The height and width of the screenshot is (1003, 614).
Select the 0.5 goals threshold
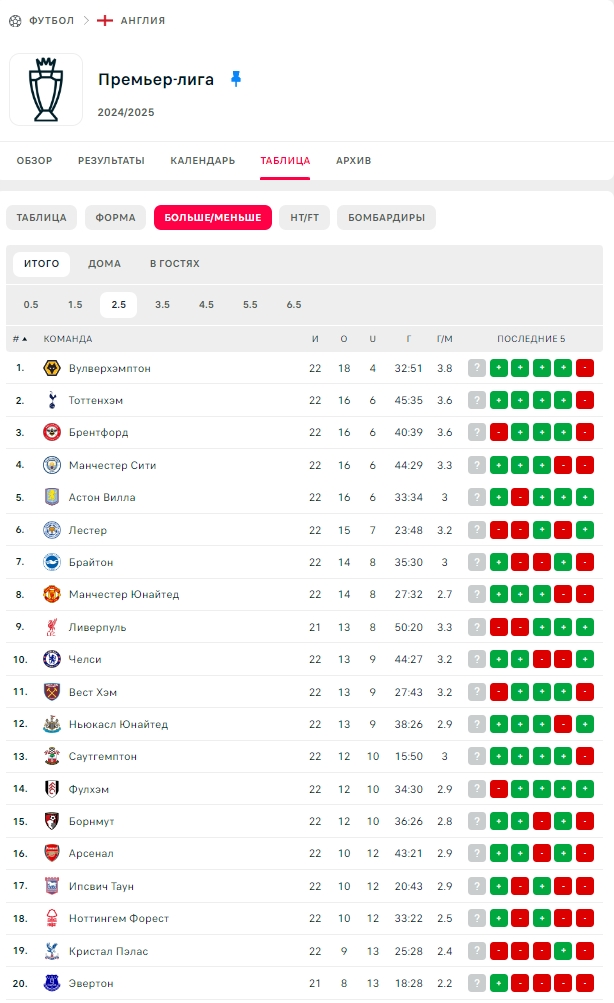click(31, 304)
